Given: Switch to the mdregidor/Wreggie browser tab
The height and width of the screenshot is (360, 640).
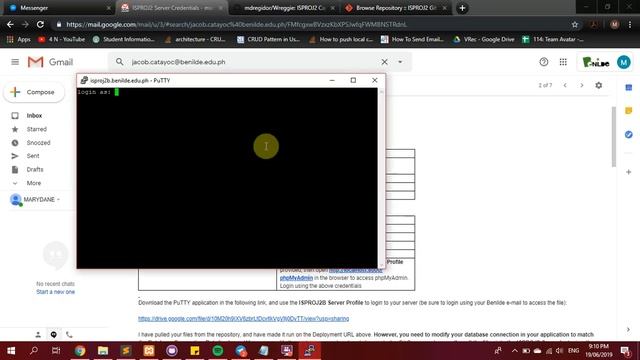Looking at the screenshot, I should pos(284,8).
